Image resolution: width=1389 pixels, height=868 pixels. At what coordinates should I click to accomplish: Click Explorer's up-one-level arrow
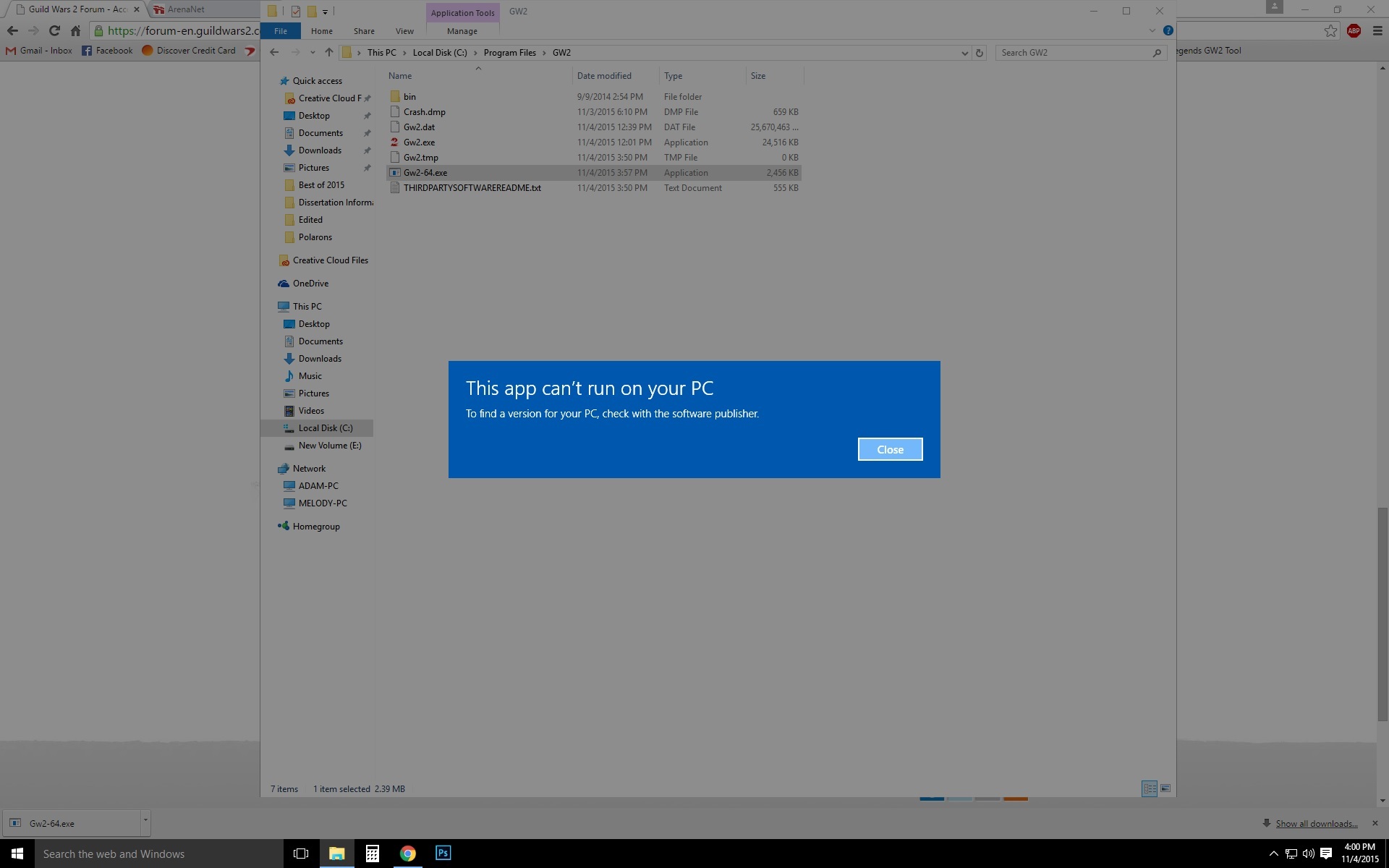(328, 52)
